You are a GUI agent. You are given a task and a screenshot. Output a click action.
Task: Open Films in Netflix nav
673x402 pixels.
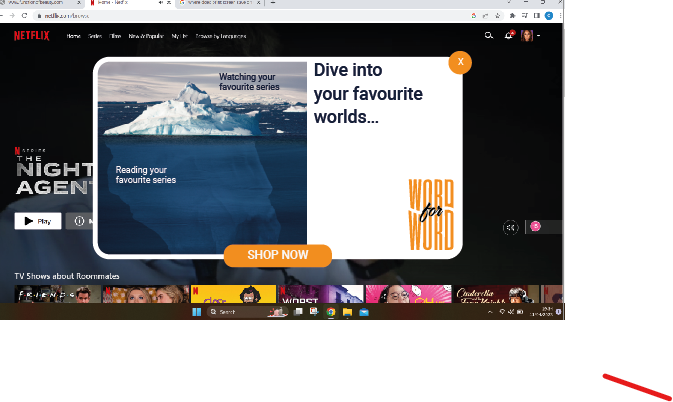[x=115, y=36]
